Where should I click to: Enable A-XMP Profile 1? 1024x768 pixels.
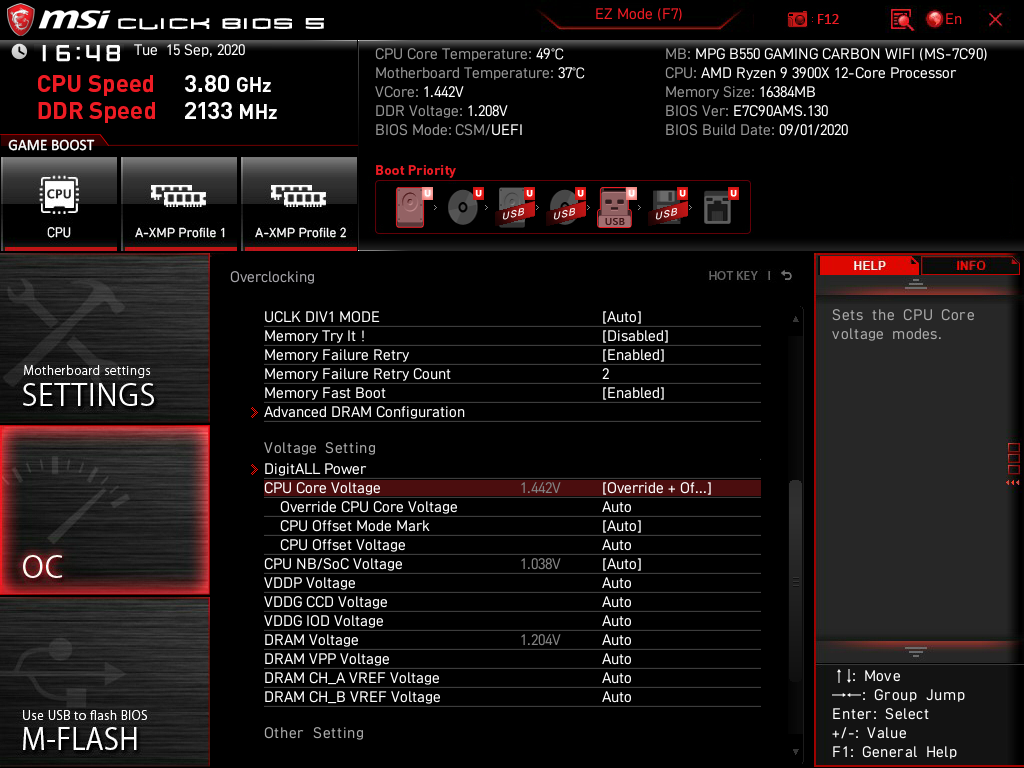[180, 204]
